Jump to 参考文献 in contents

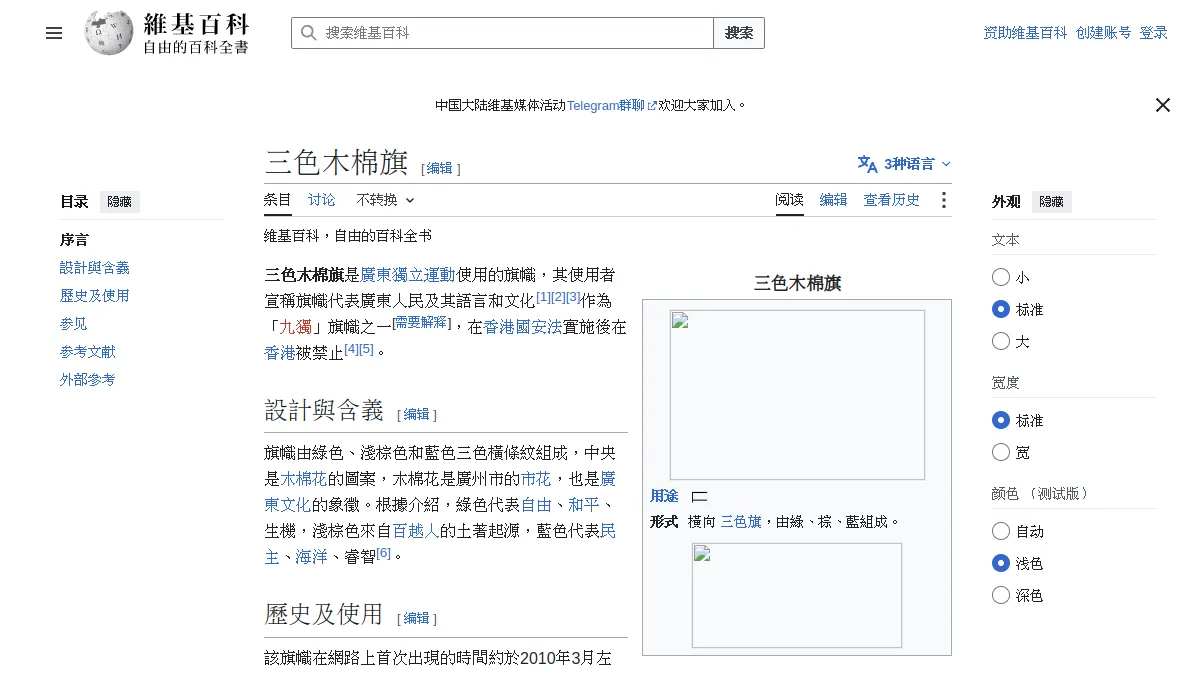pos(88,352)
